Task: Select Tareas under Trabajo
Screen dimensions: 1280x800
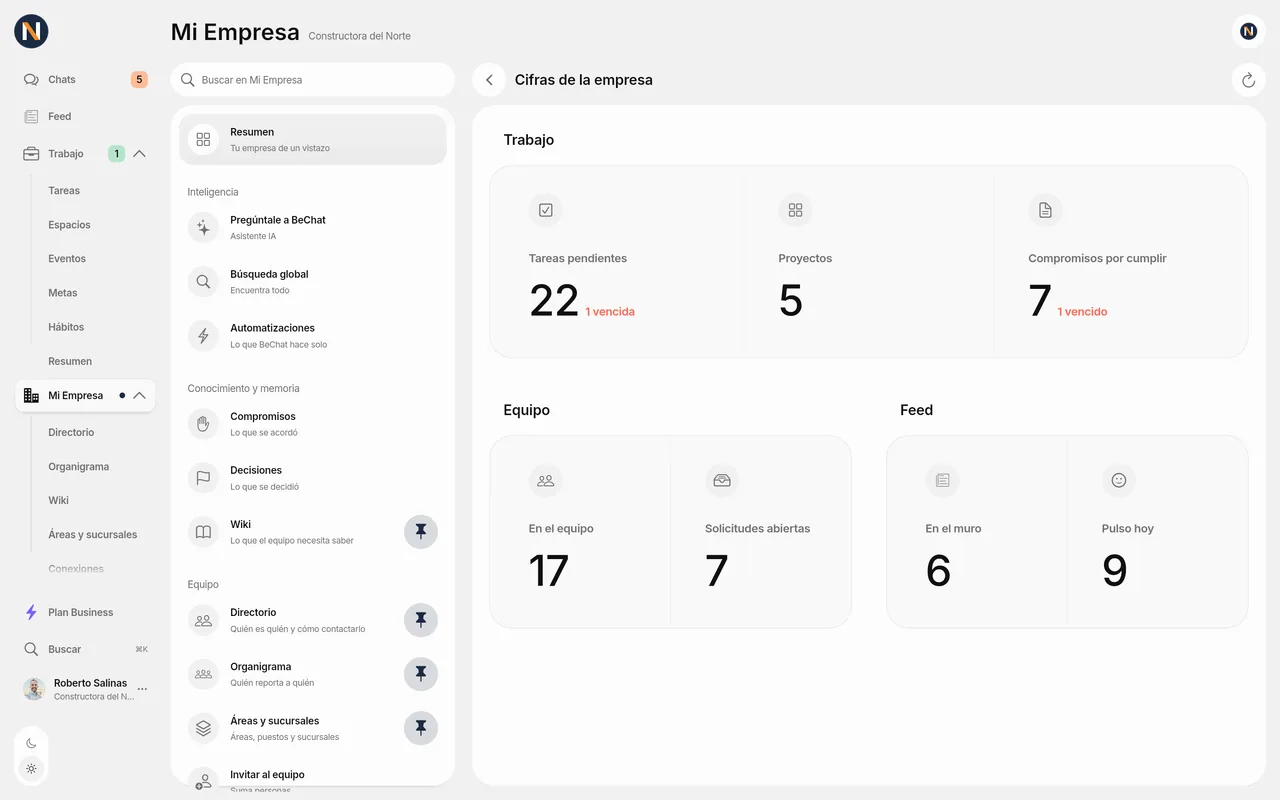Action: coord(64,191)
